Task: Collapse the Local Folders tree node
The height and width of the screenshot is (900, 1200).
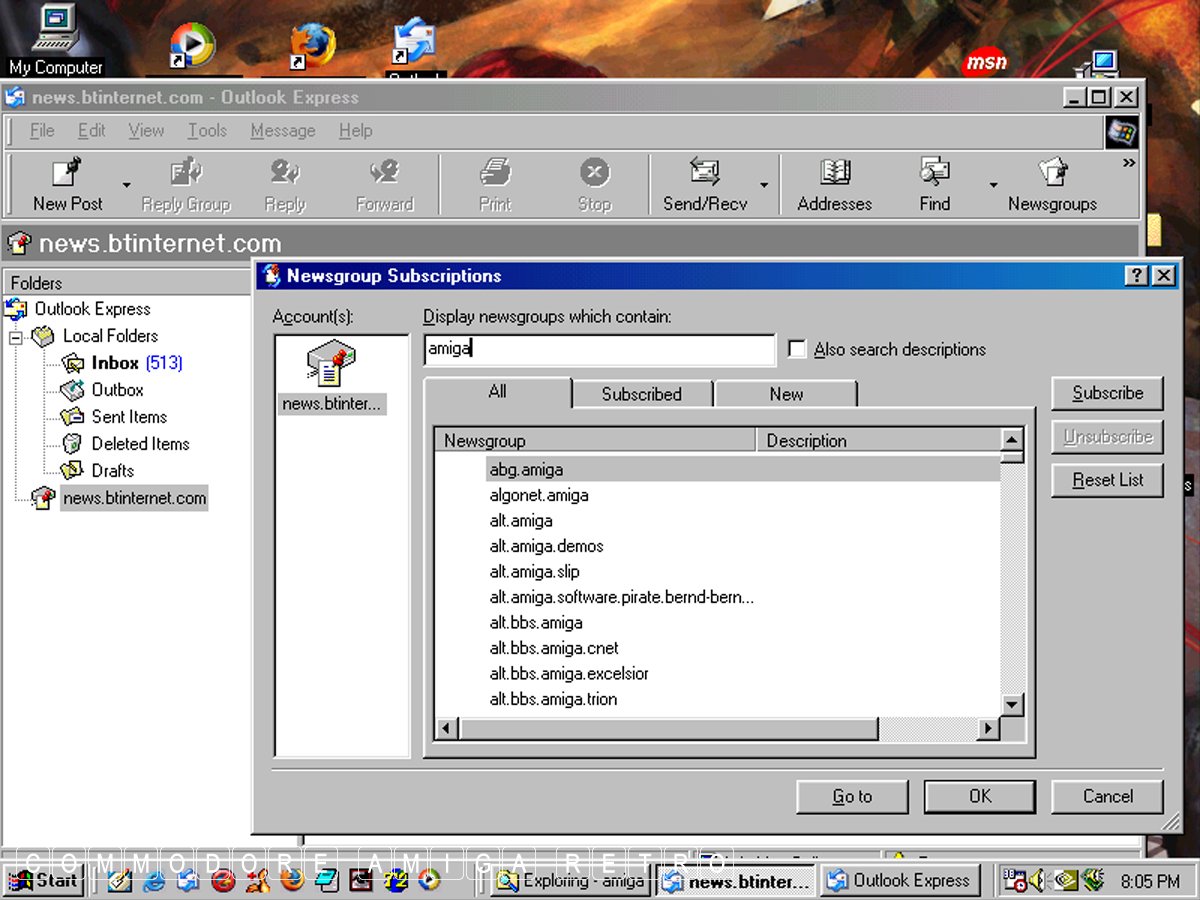Action: point(17,337)
